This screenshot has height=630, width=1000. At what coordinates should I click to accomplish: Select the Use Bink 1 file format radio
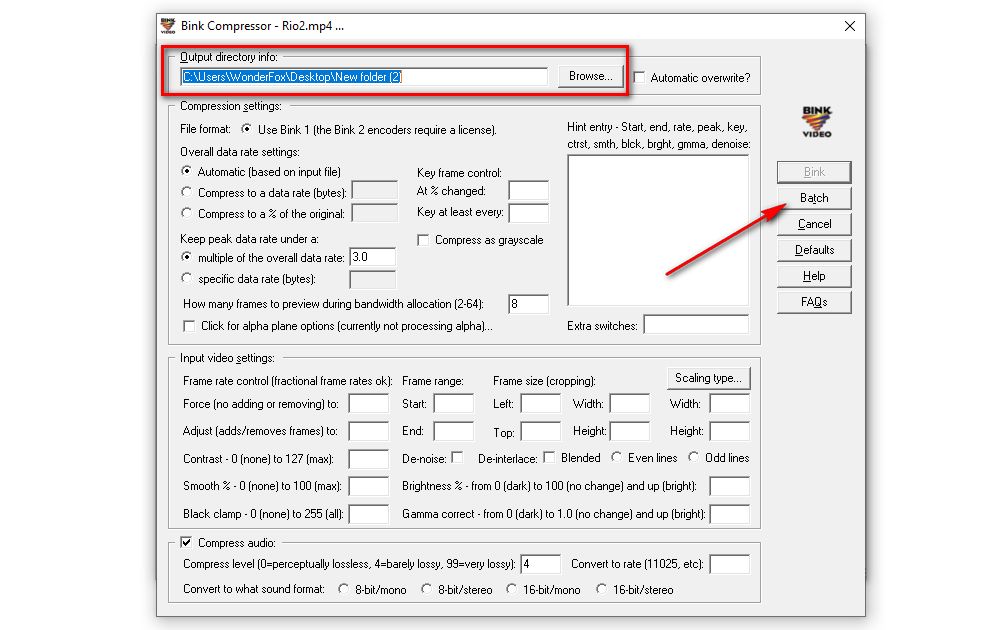tap(246, 129)
